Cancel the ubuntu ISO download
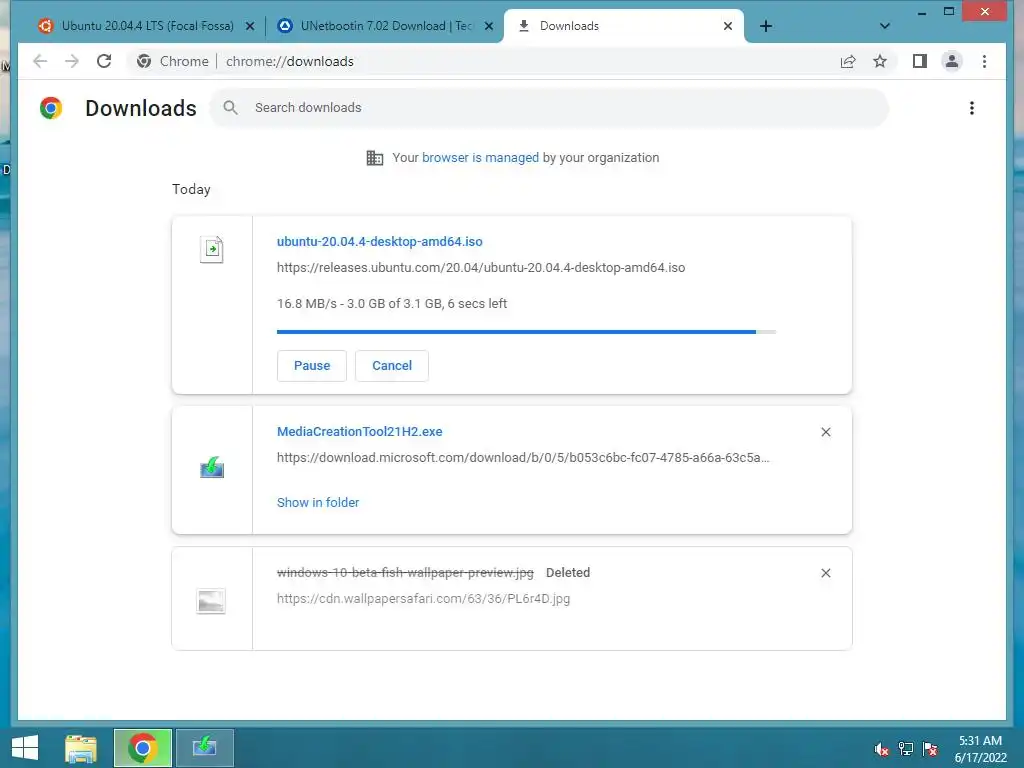 click(x=392, y=366)
